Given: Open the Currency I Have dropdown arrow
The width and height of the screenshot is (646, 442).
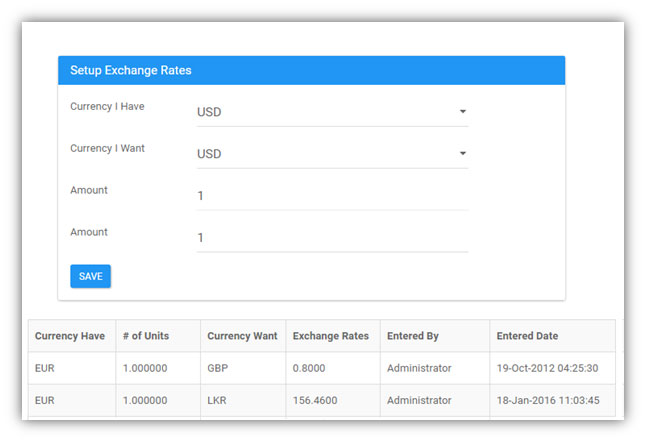Looking at the screenshot, I should pyautogui.click(x=463, y=112).
